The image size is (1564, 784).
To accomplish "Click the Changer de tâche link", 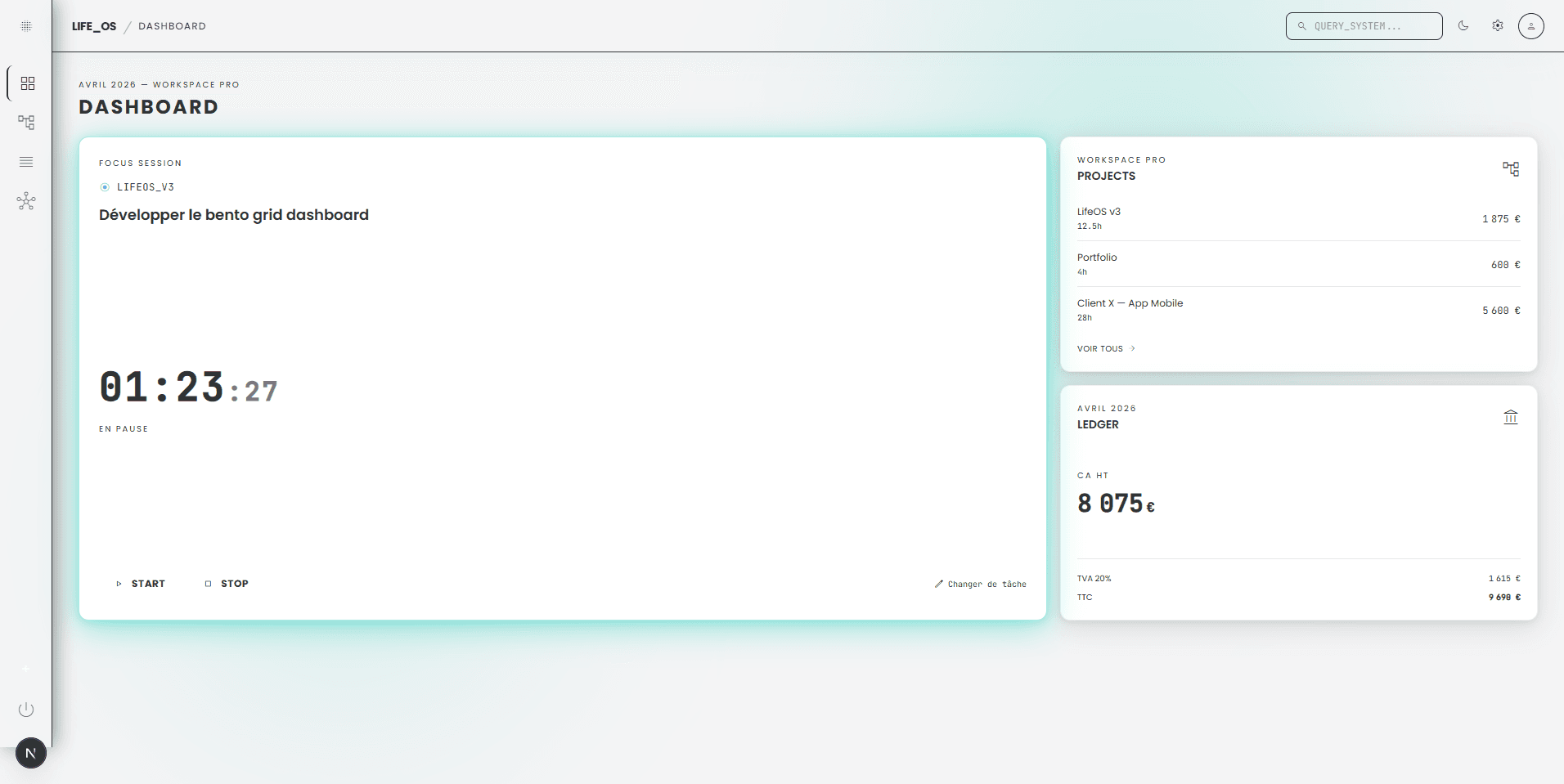I will (x=980, y=585).
